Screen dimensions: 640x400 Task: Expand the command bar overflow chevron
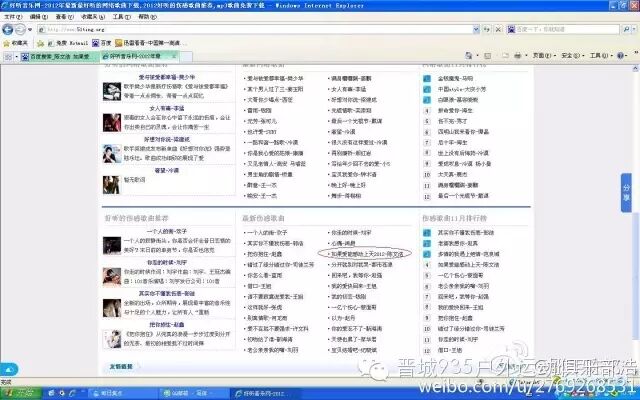(636, 53)
